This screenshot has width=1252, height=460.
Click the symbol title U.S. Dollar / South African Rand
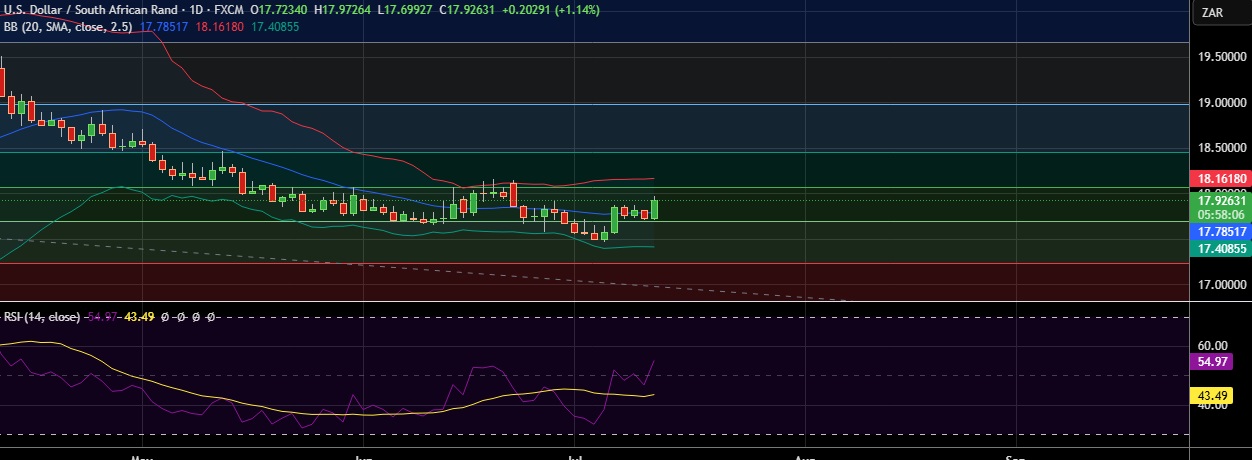tap(90, 10)
